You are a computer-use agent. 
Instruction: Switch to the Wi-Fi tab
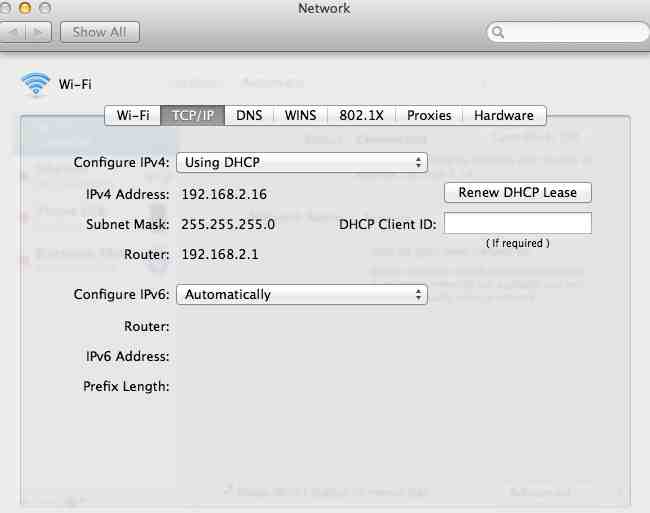click(133, 115)
